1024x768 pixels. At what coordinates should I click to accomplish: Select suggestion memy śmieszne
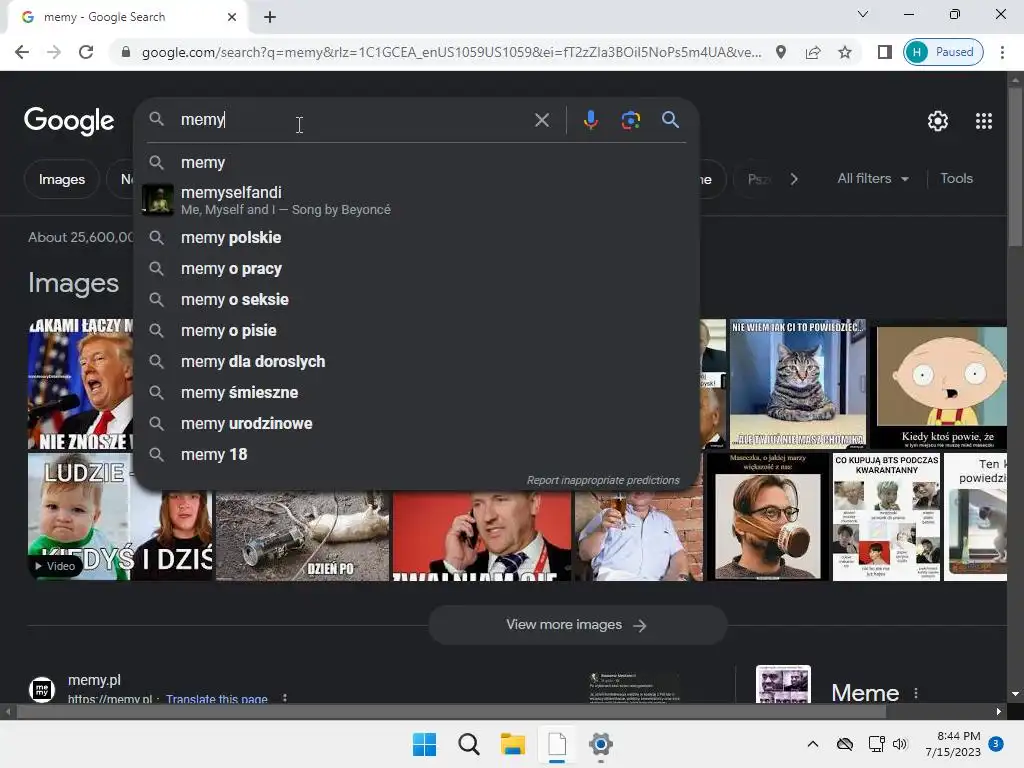click(x=417, y=392)
